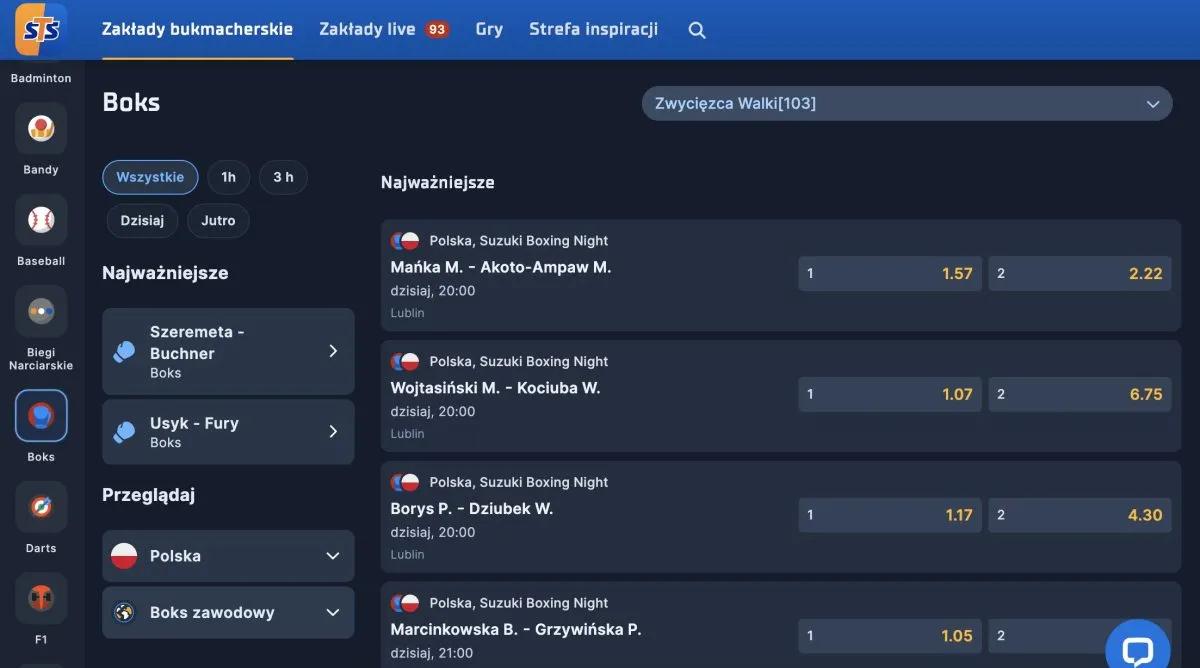1200x668 pixels.
Task: Open the F1 sport category
Action: point(40,598)
